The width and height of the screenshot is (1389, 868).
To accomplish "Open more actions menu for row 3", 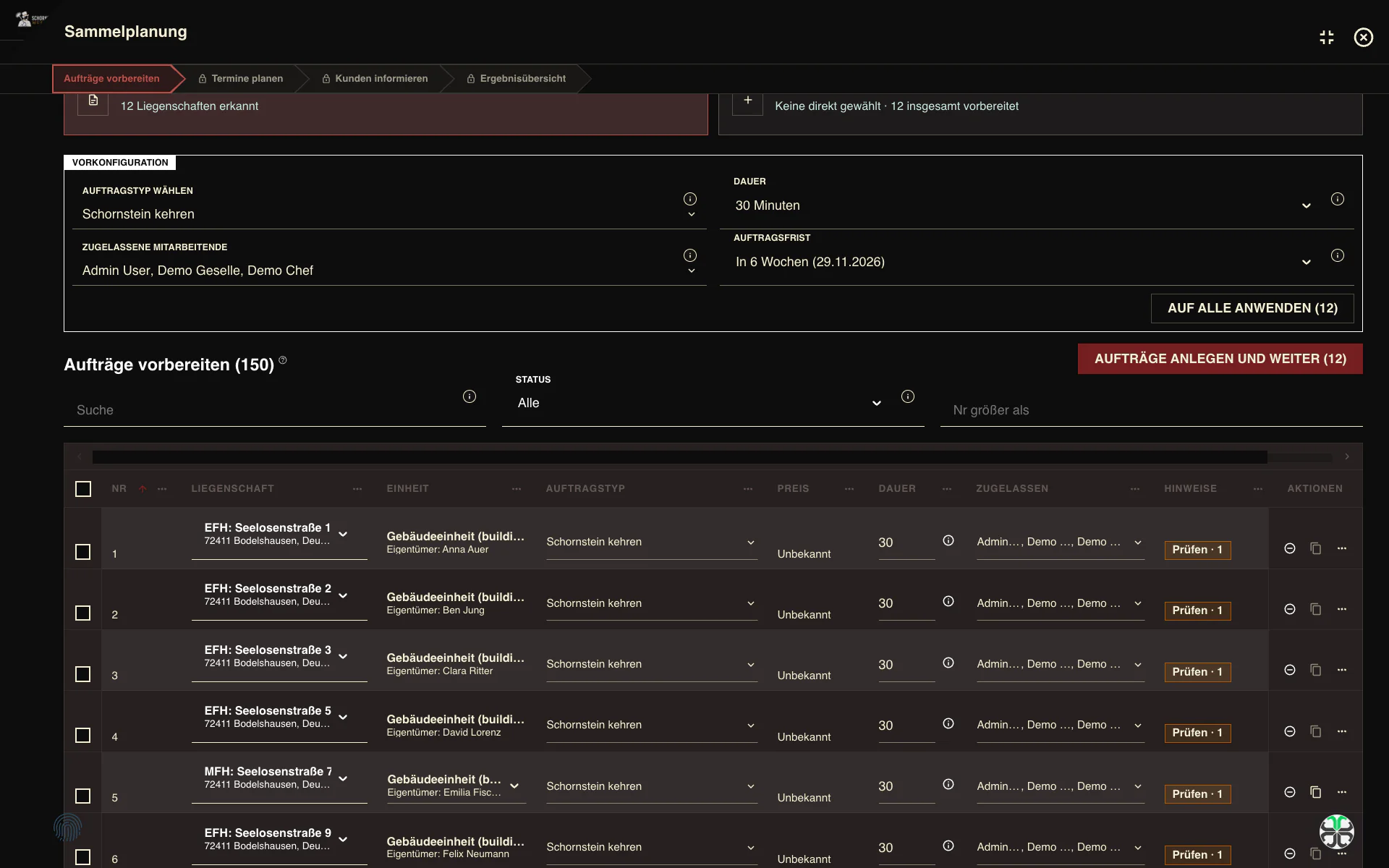I will 1342,670.
